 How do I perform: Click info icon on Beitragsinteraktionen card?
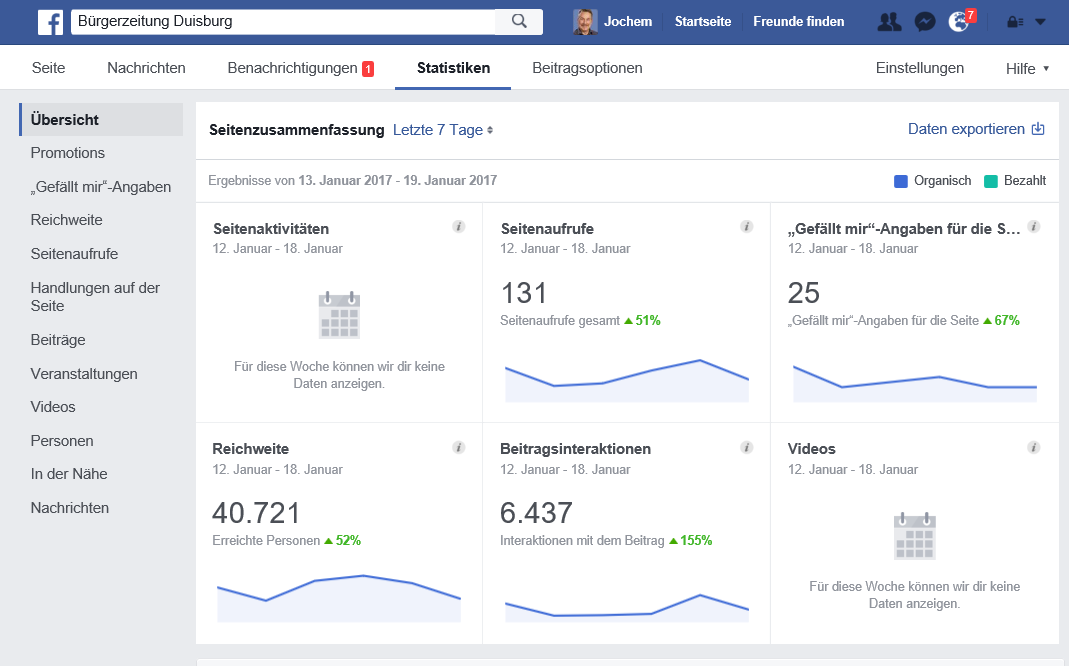click(747, 448)
